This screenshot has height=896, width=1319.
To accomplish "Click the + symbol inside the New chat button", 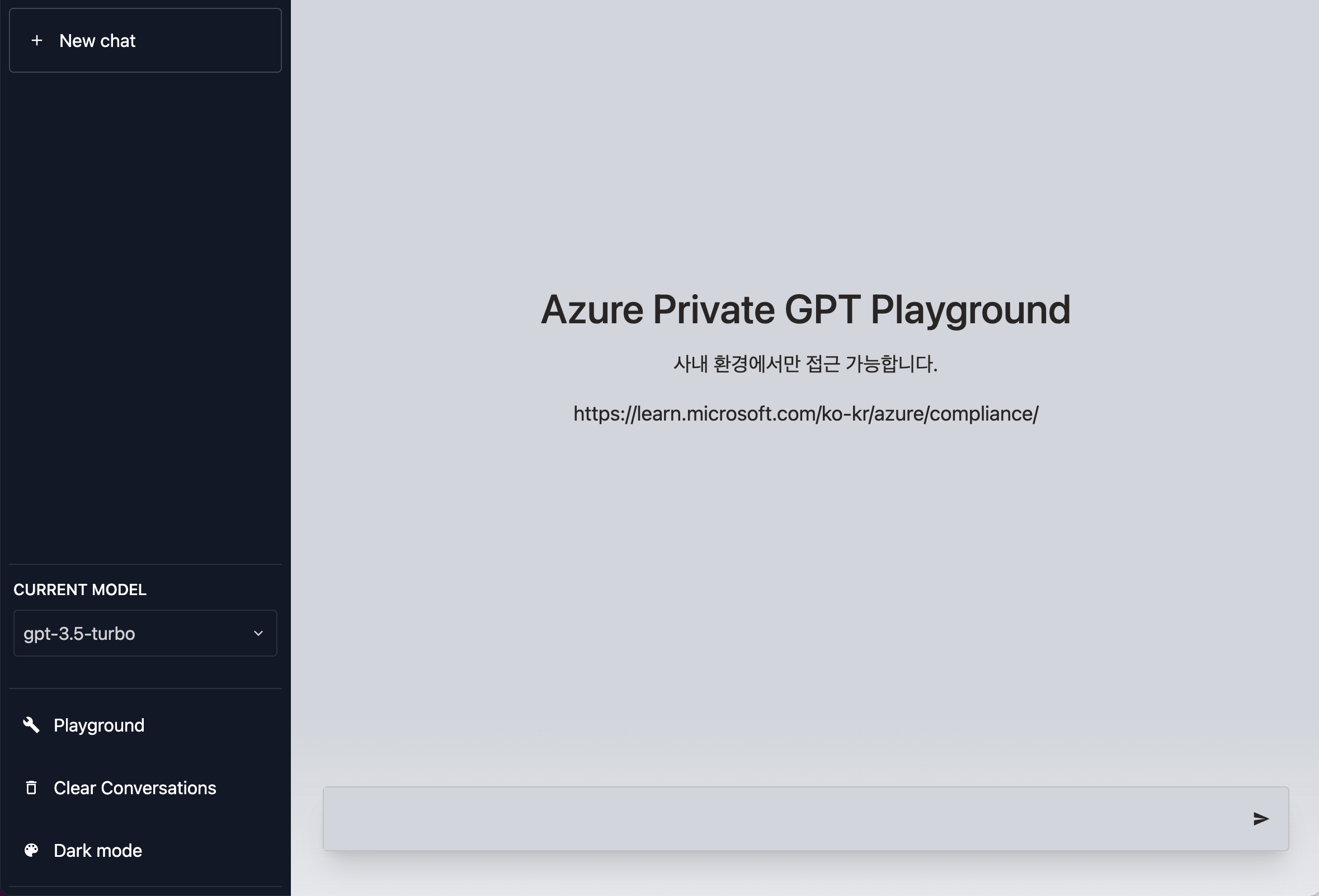I will 37,40.
